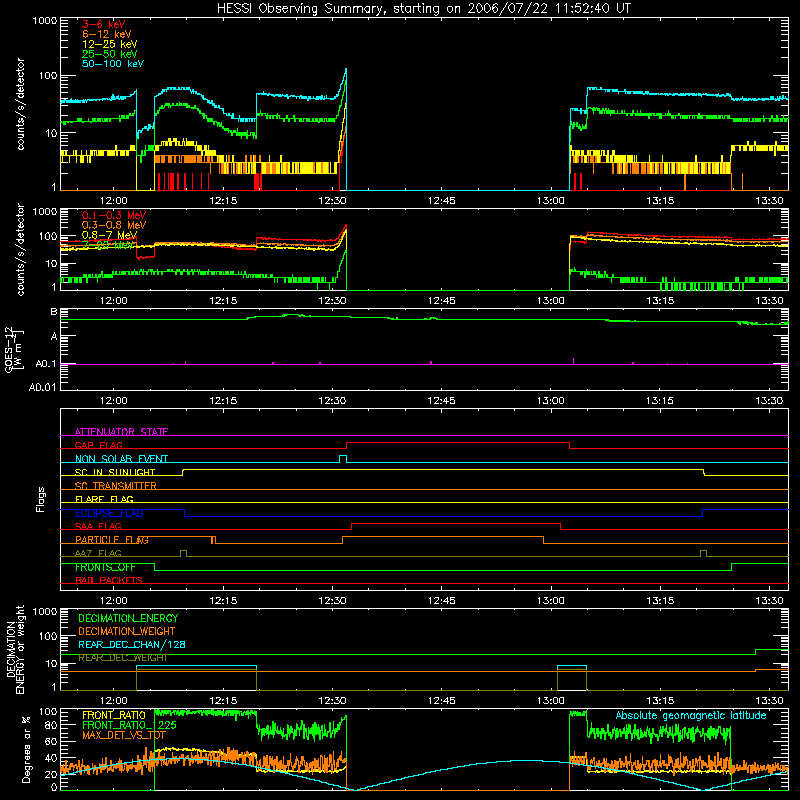Select the MAX_DET_VS_TOT legend label

pos(124,735)
